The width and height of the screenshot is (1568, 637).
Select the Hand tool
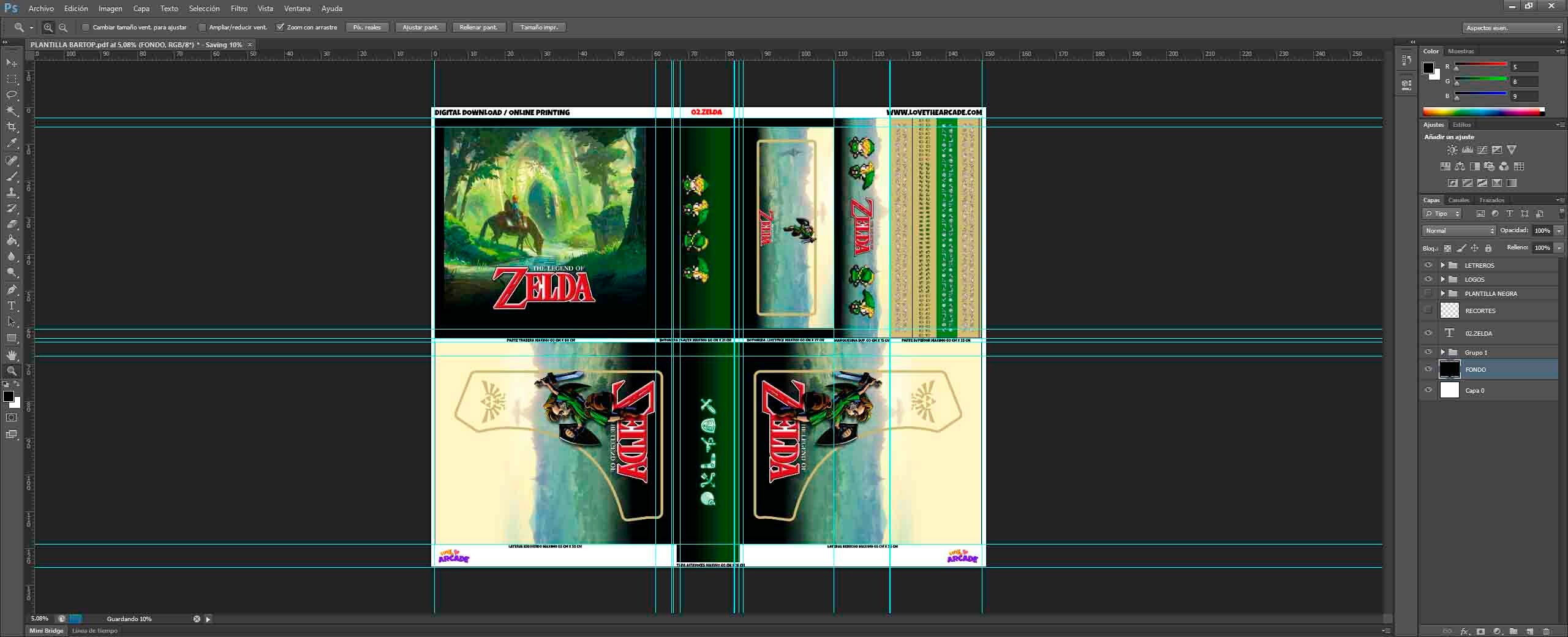[x=11, y=355]
